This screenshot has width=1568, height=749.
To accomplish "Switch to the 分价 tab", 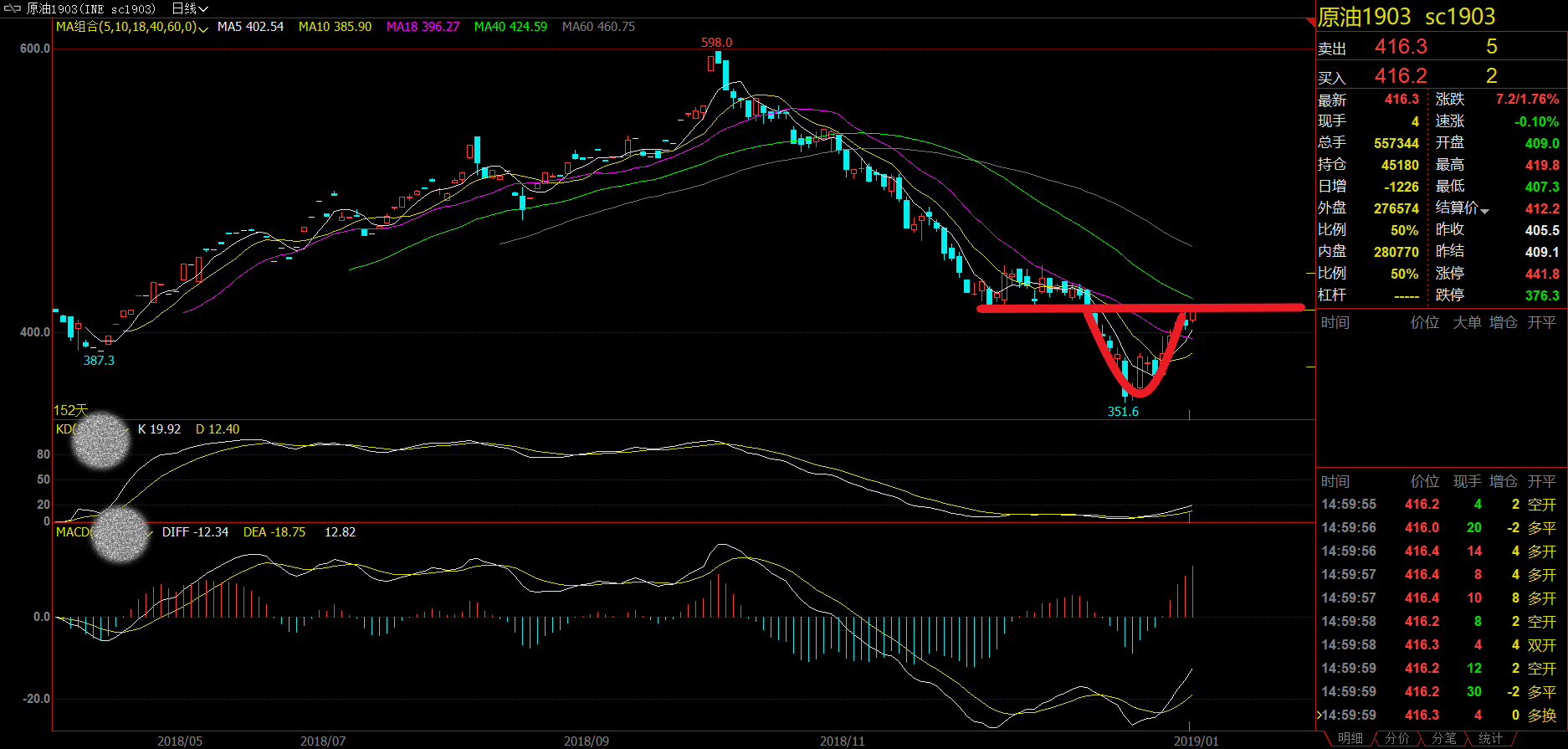I will tap(1396, 738).
